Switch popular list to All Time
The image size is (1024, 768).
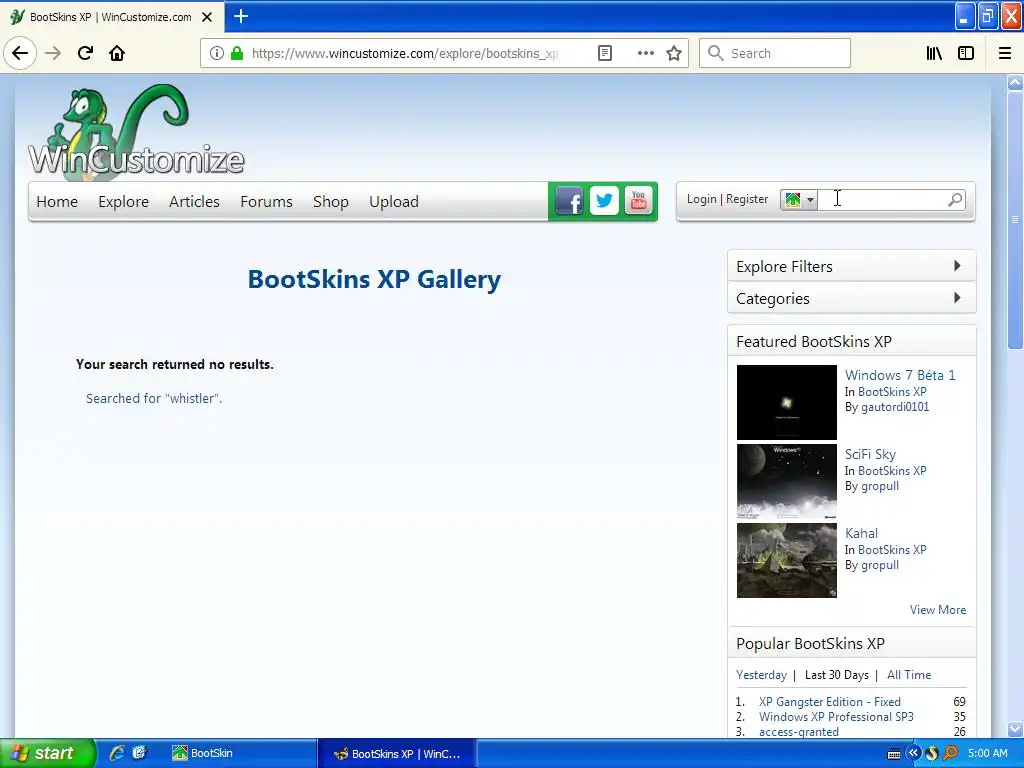(x=909, y=675)
